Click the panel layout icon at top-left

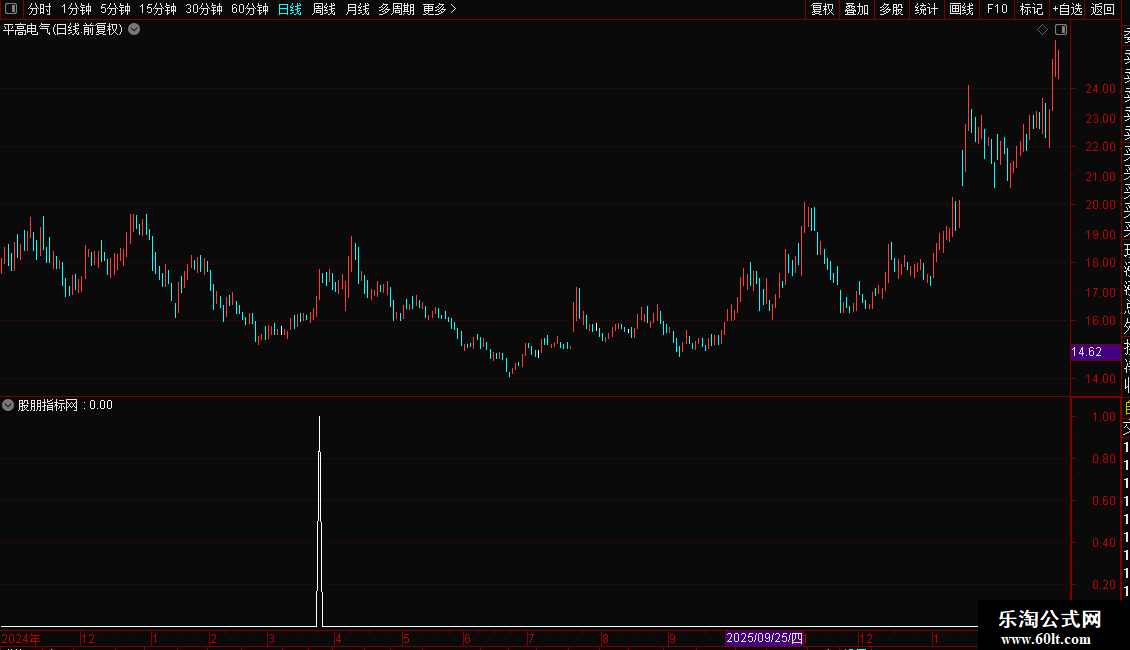(11, 9)
